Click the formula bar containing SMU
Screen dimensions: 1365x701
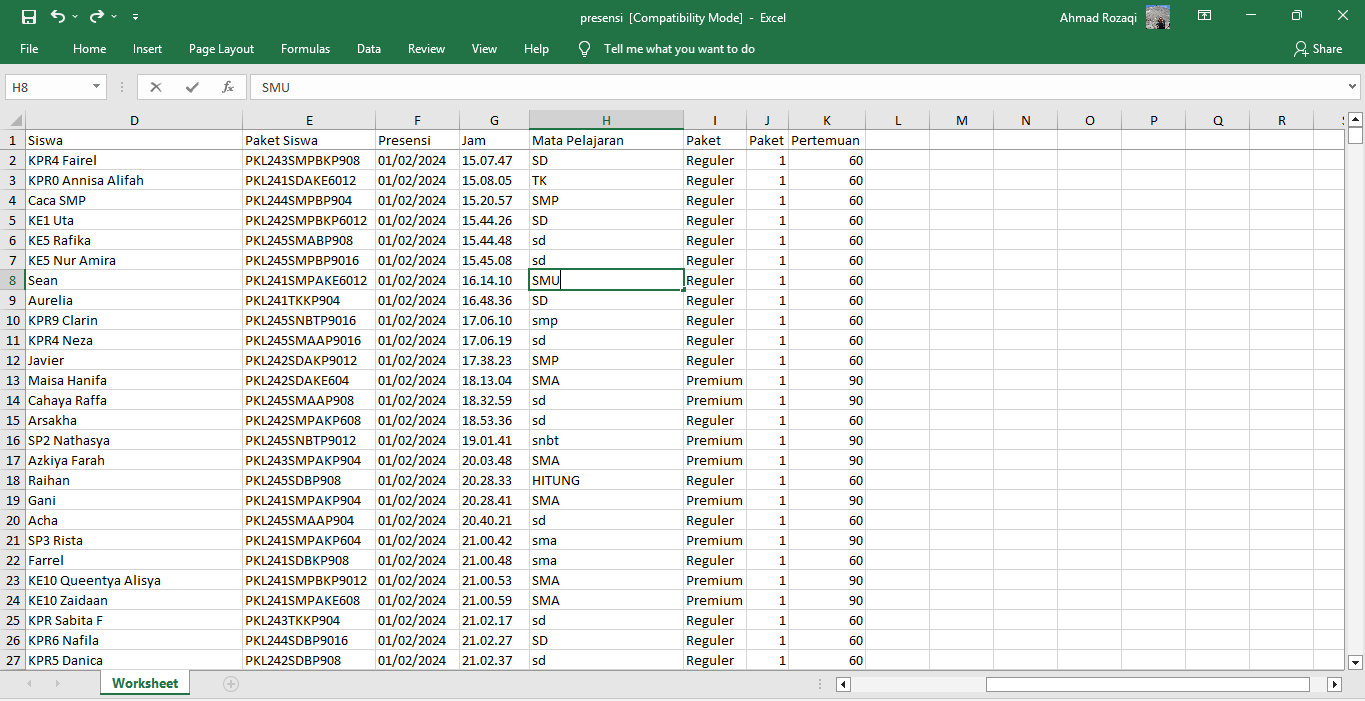(797, 87)
